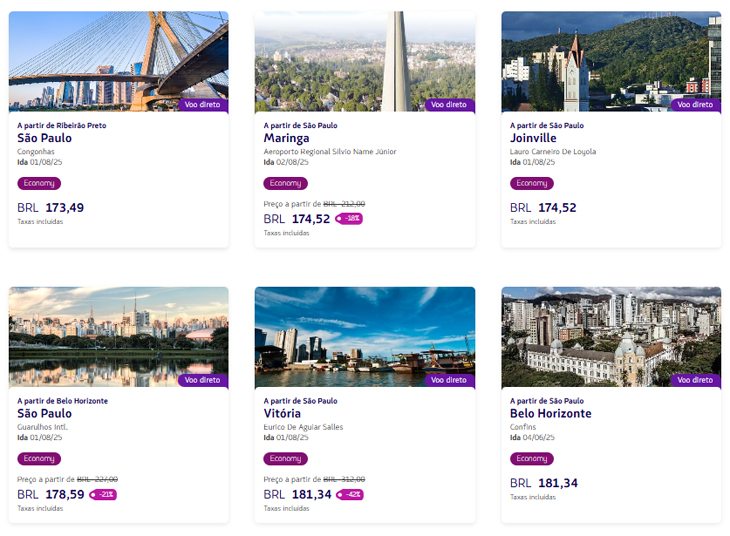Select the Joinville destination title

point(533,138)
